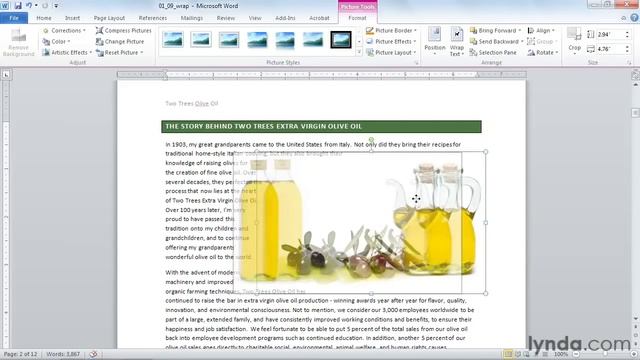The width and height of the screenshot is (640, 360).
Task: Open the Align menu
Action: [541, 31]
